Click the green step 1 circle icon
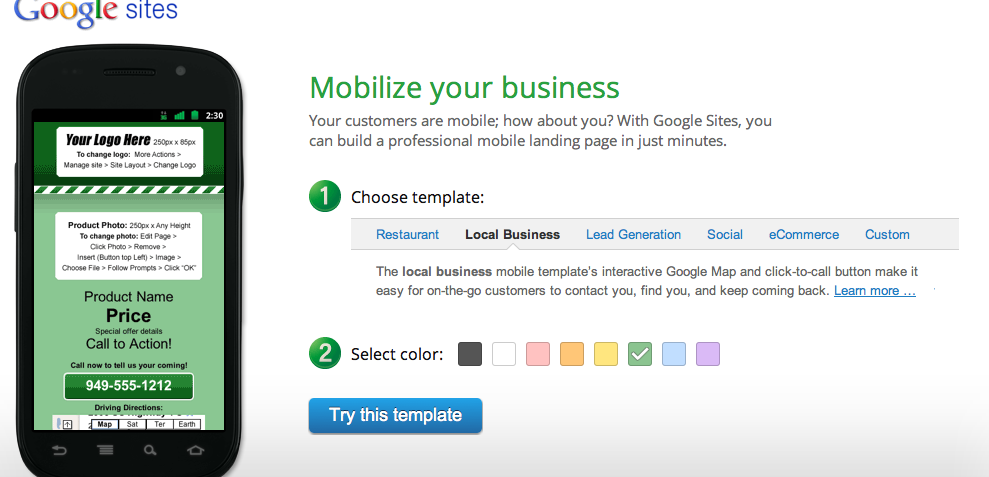Image resolution: width=989 pixels, height=477 pixels. click(325, 196)
